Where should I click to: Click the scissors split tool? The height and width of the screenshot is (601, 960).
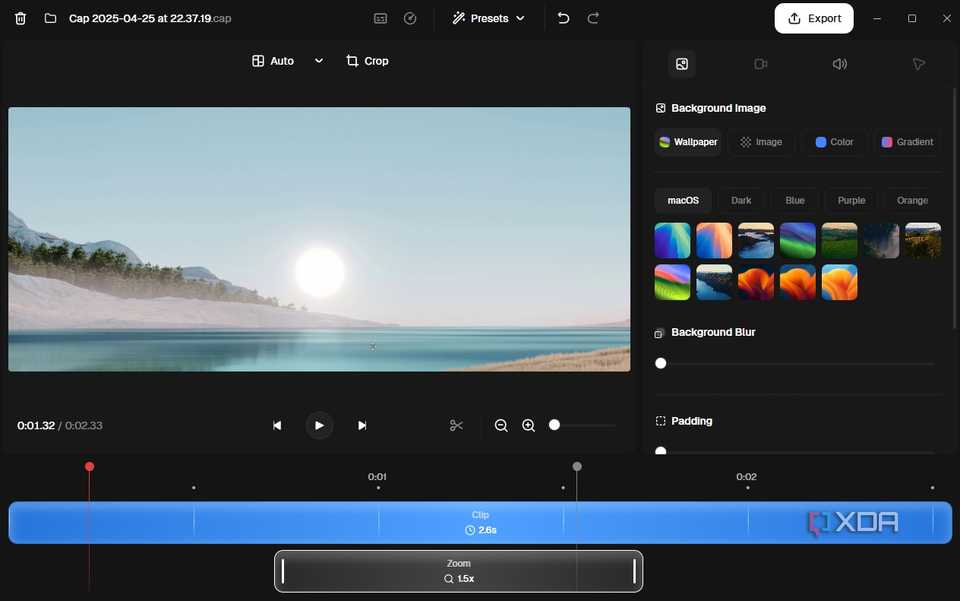tap(456, 425)
